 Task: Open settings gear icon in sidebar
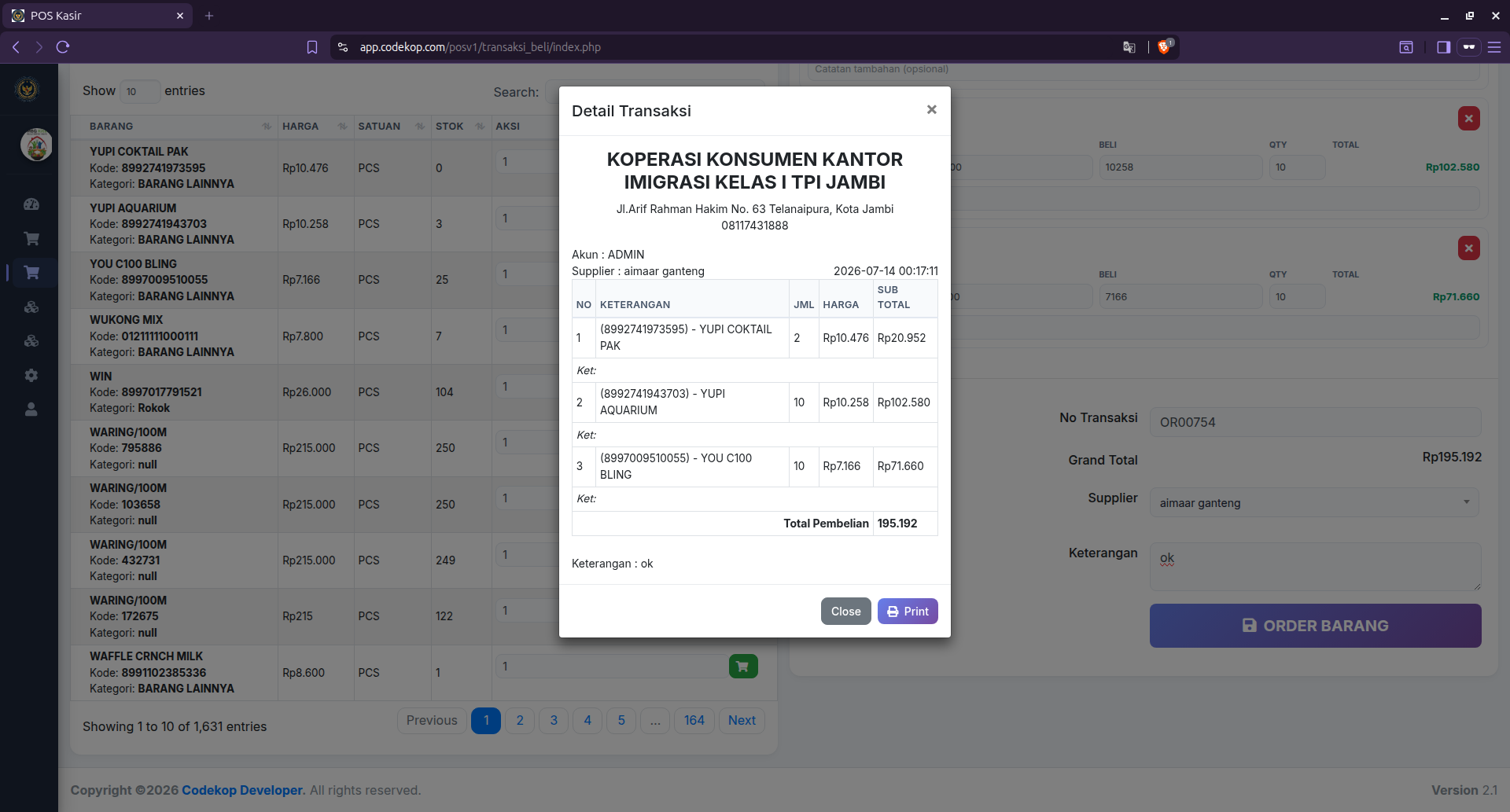tap(31, 376)
